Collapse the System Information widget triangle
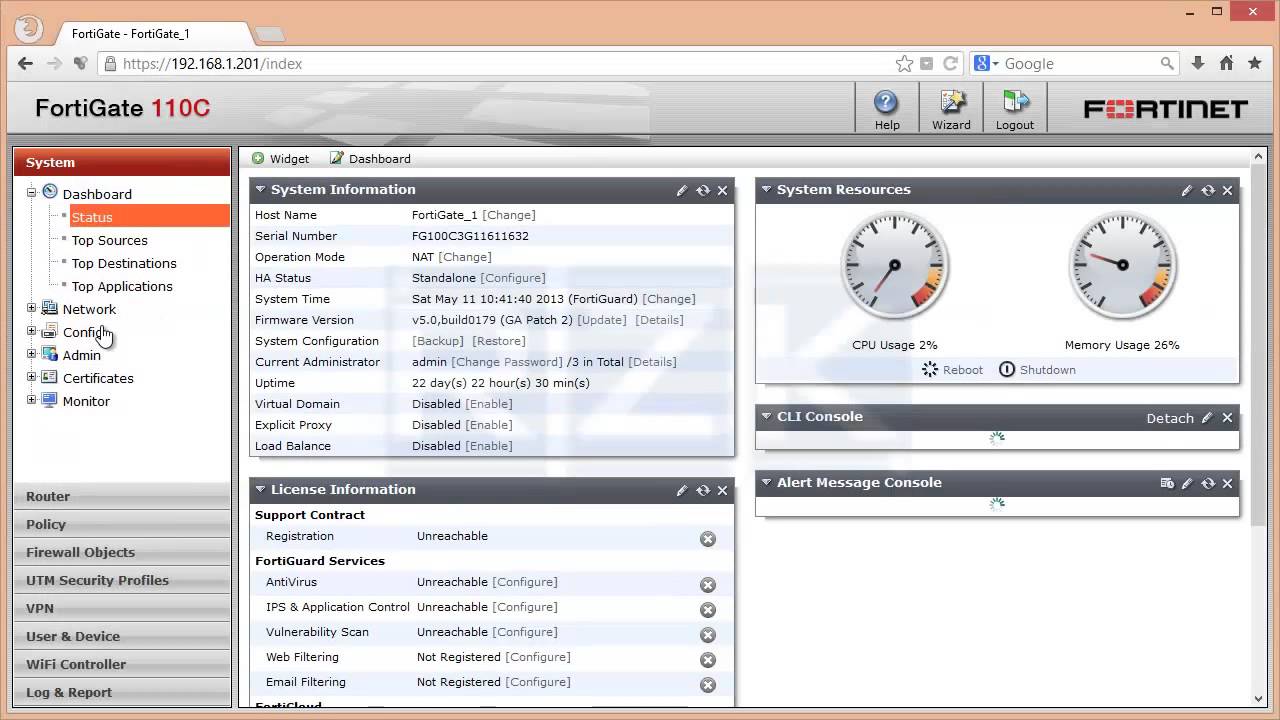 260,189
